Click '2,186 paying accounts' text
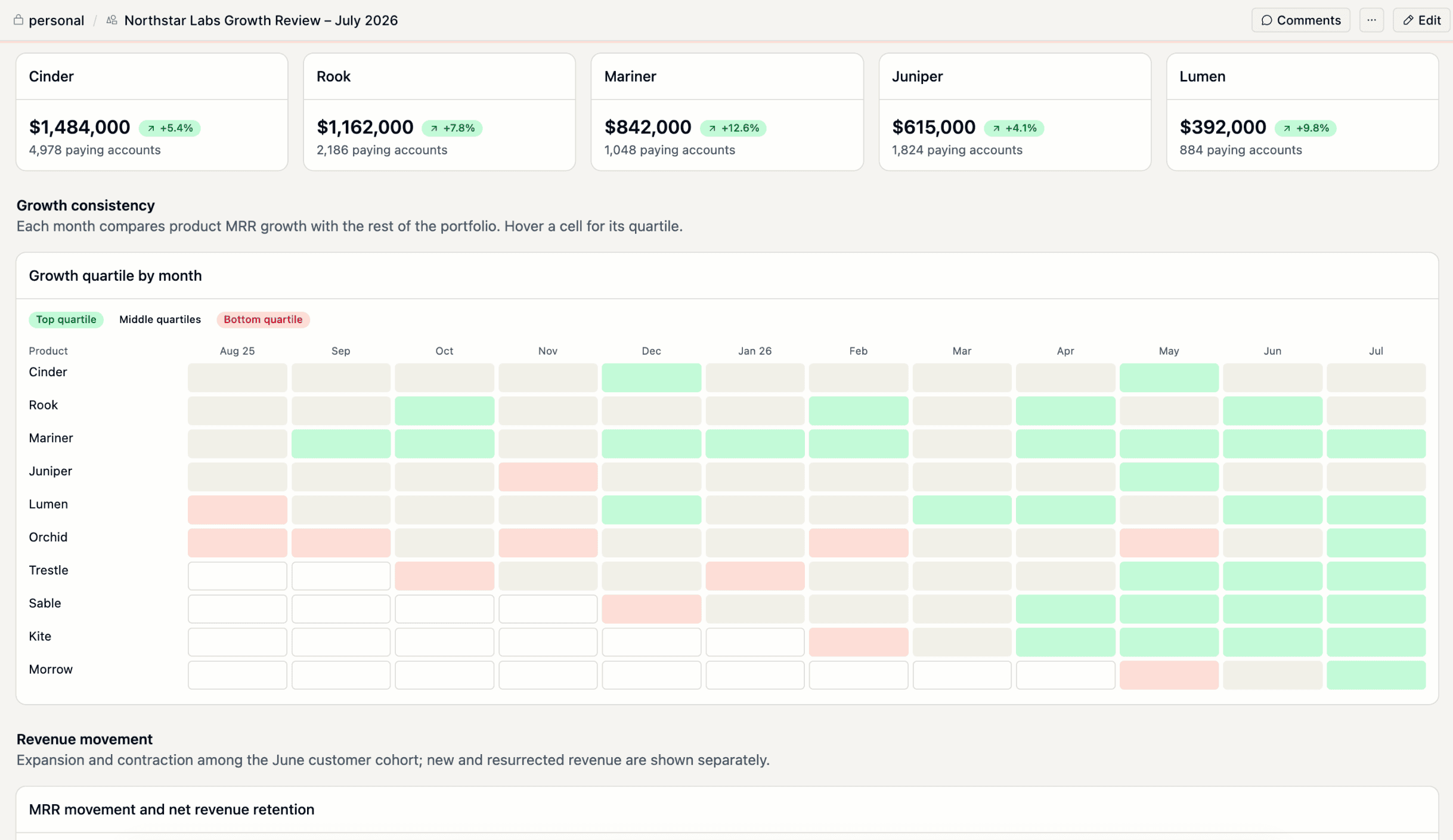This screenshot has height=840, width=1453. click(x=382, y=150)
